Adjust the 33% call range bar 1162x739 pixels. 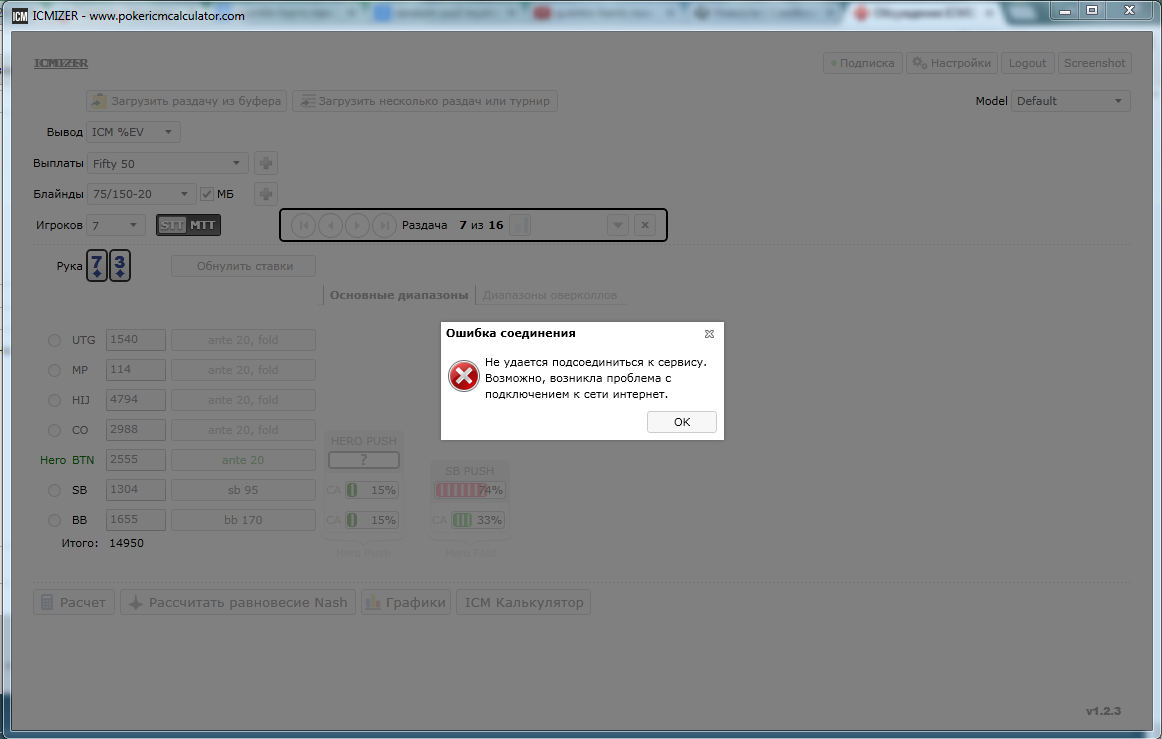(479, 520)
